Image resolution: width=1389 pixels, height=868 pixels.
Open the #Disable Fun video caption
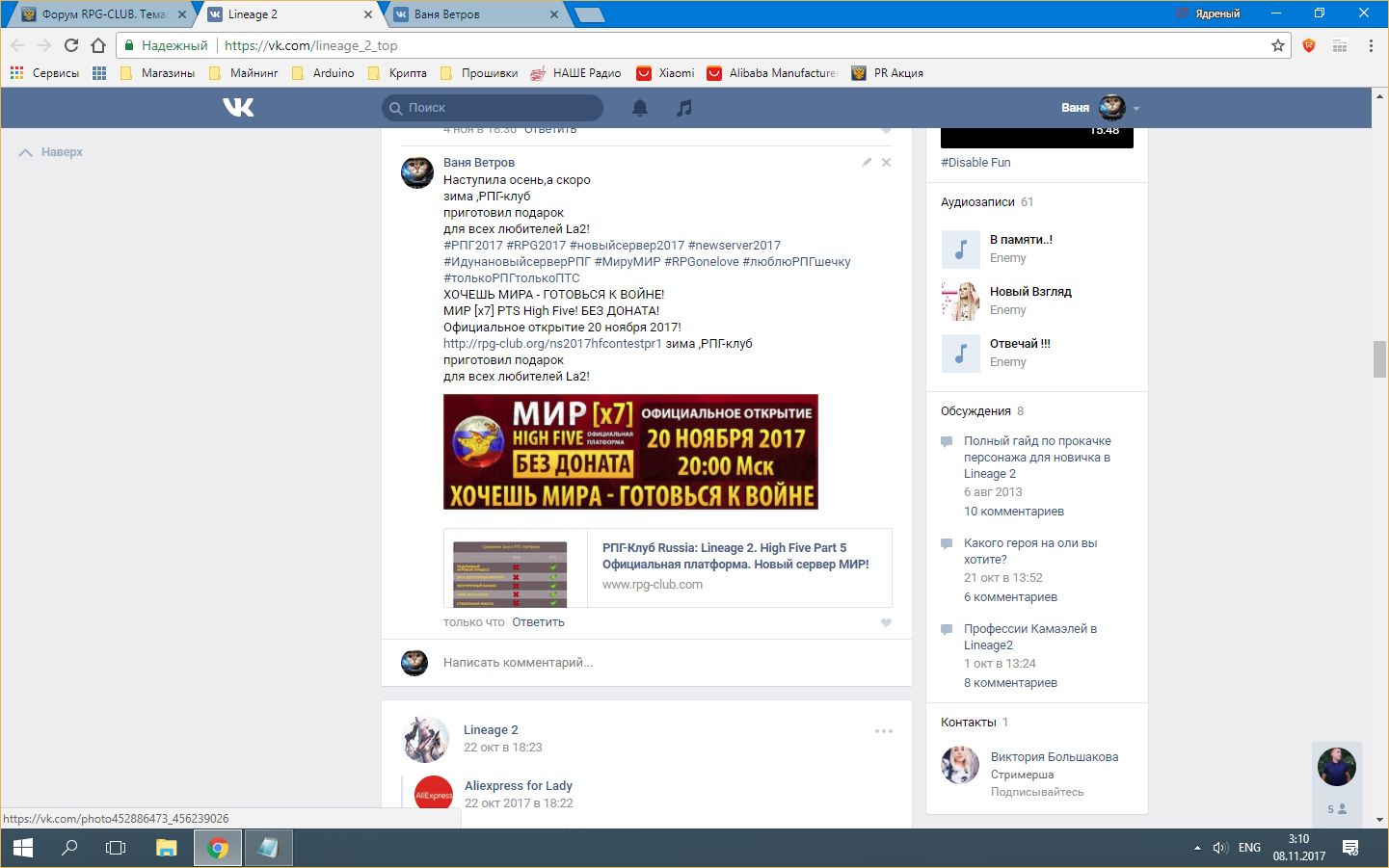tap(975, 163)
